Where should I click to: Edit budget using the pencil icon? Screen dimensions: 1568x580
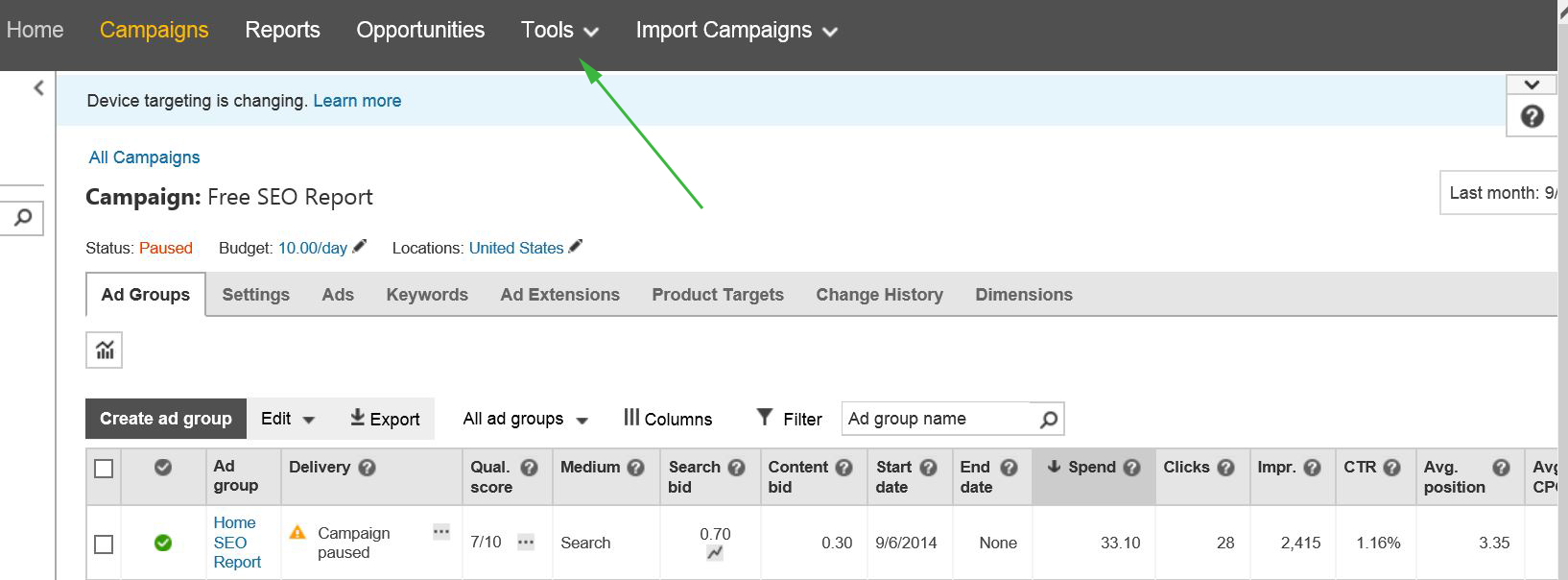360,247
